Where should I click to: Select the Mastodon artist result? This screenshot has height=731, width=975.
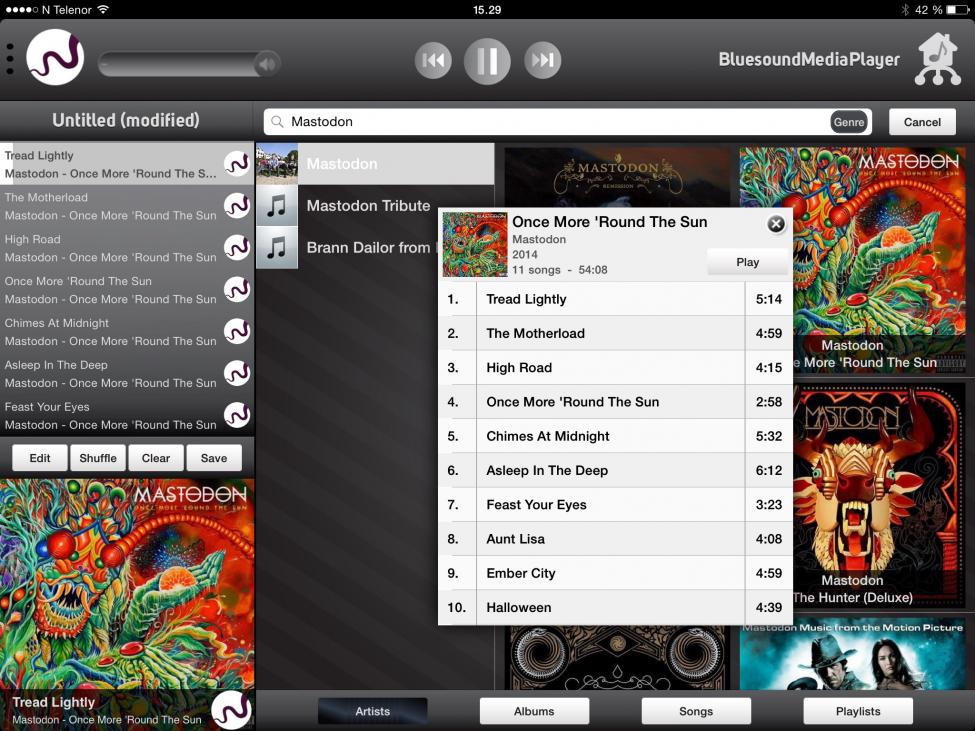[375, 164]
